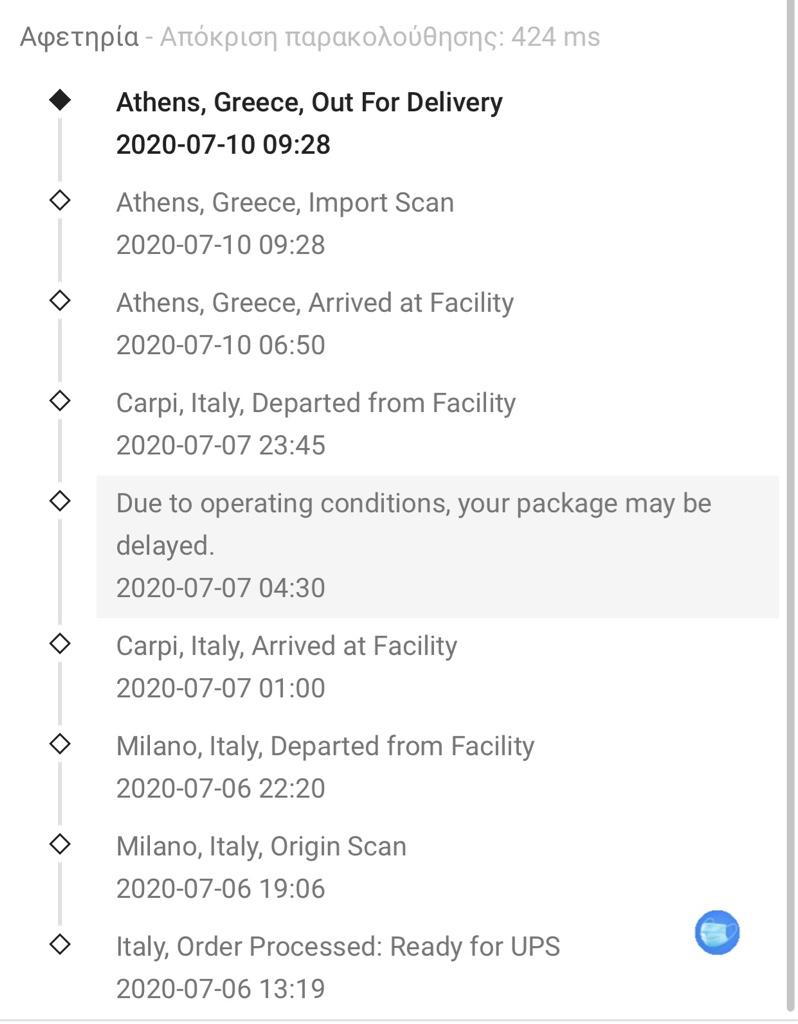Screen dimensions: 798x1024
Task: Select the Athens, Greece, Import Scan entry
Action: tap(285, 203)
